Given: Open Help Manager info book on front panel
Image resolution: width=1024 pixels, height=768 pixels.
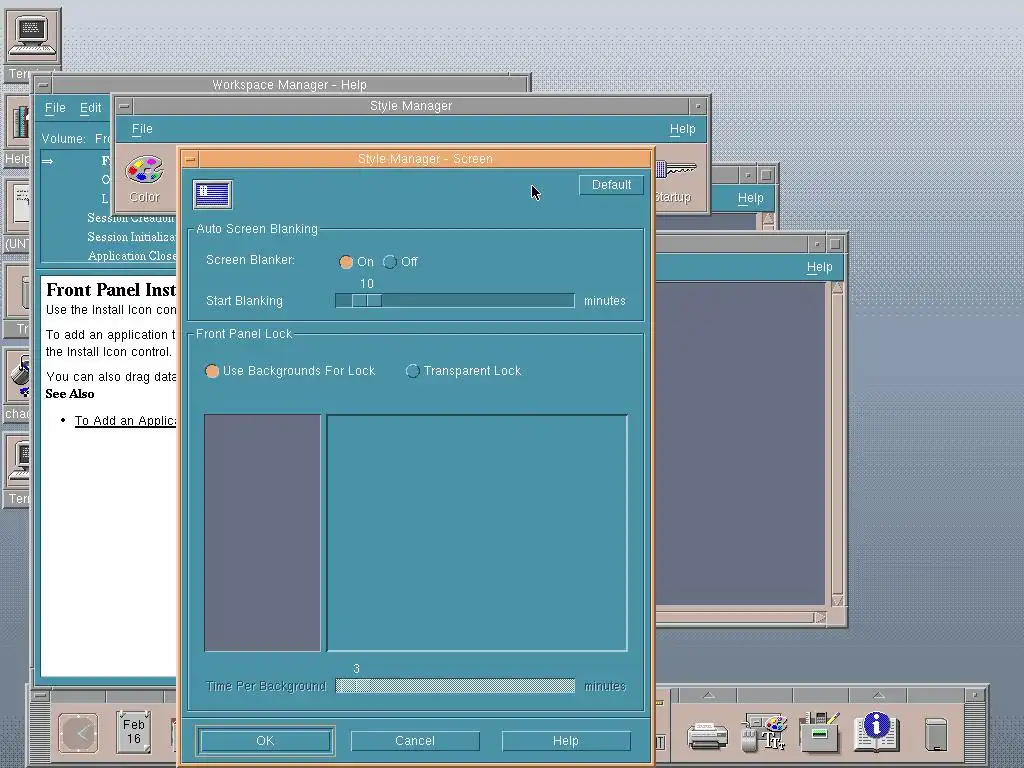Looking at the screenshot, I should click(x=876, y=731).
